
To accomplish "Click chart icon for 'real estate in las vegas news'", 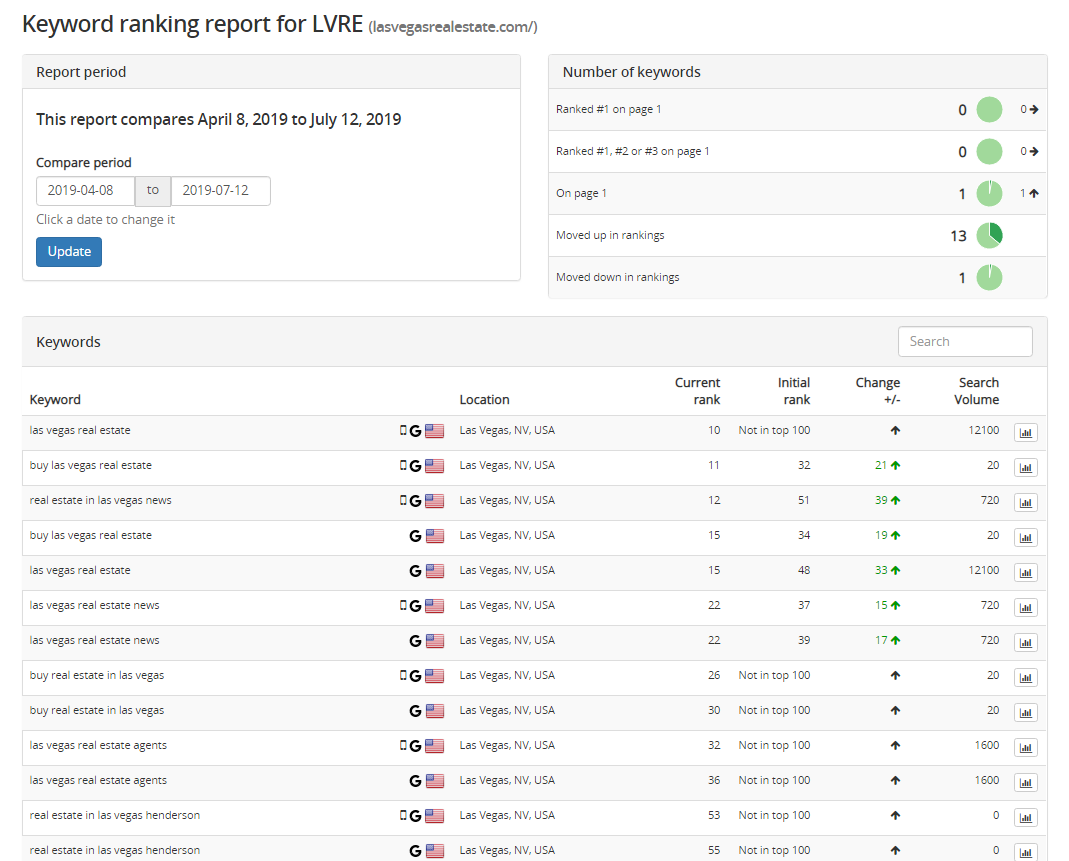I will coord(1025,503).
